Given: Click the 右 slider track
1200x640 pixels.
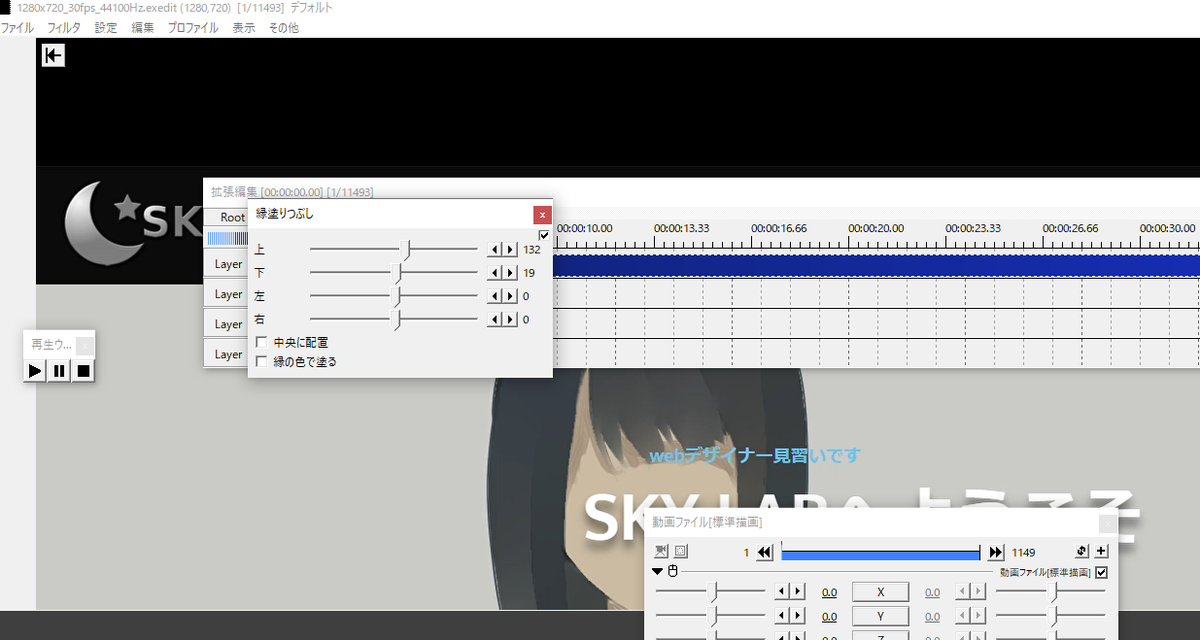Looking at the screenshot, I should coord(394,320).
